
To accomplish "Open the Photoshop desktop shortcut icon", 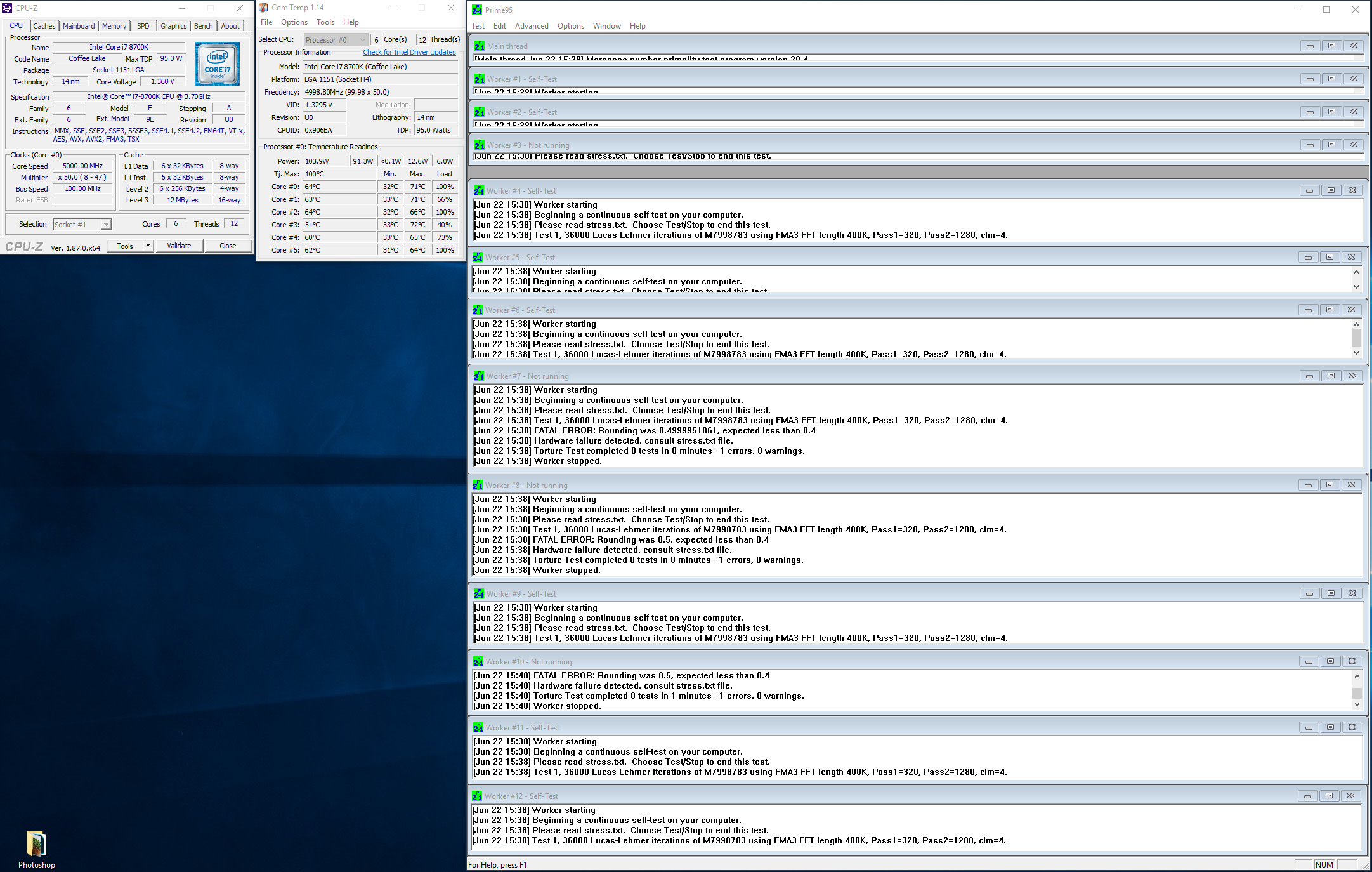I will (36, 845).
